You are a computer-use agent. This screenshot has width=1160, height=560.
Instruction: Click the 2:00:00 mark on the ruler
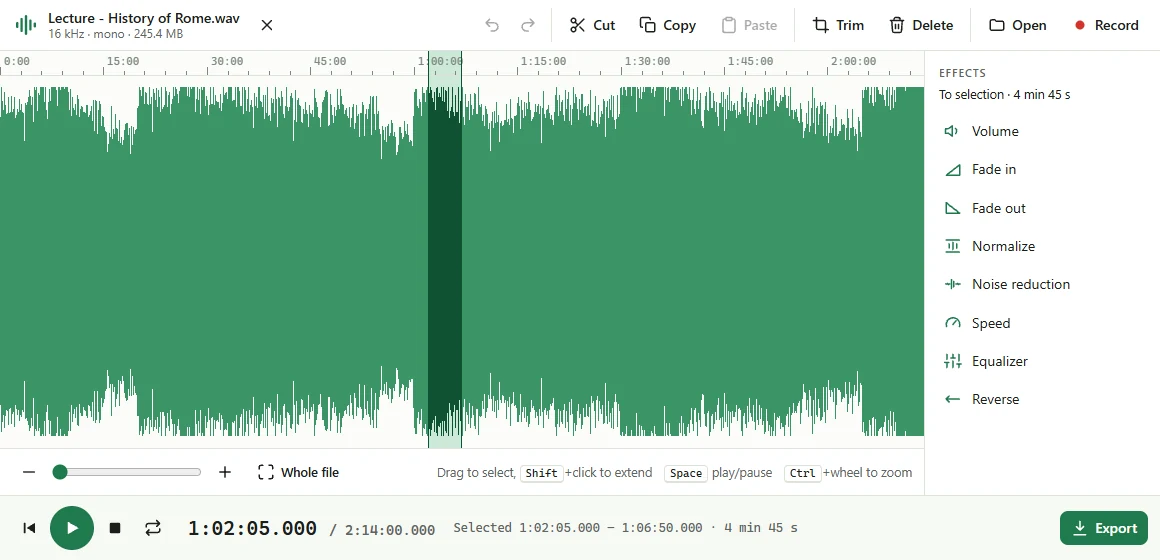tap(853, 61)
